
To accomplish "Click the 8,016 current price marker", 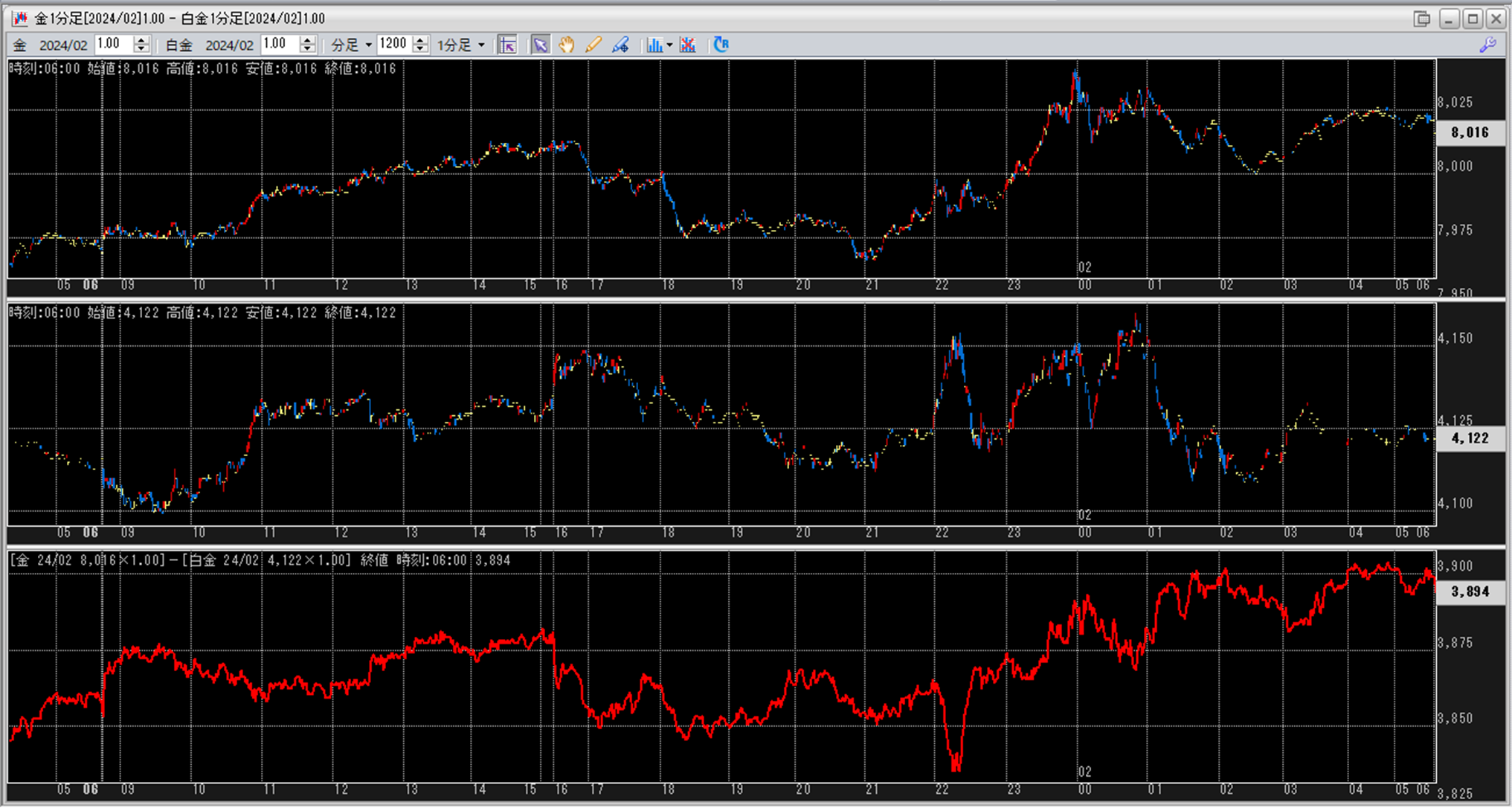I will [1470, 132].
